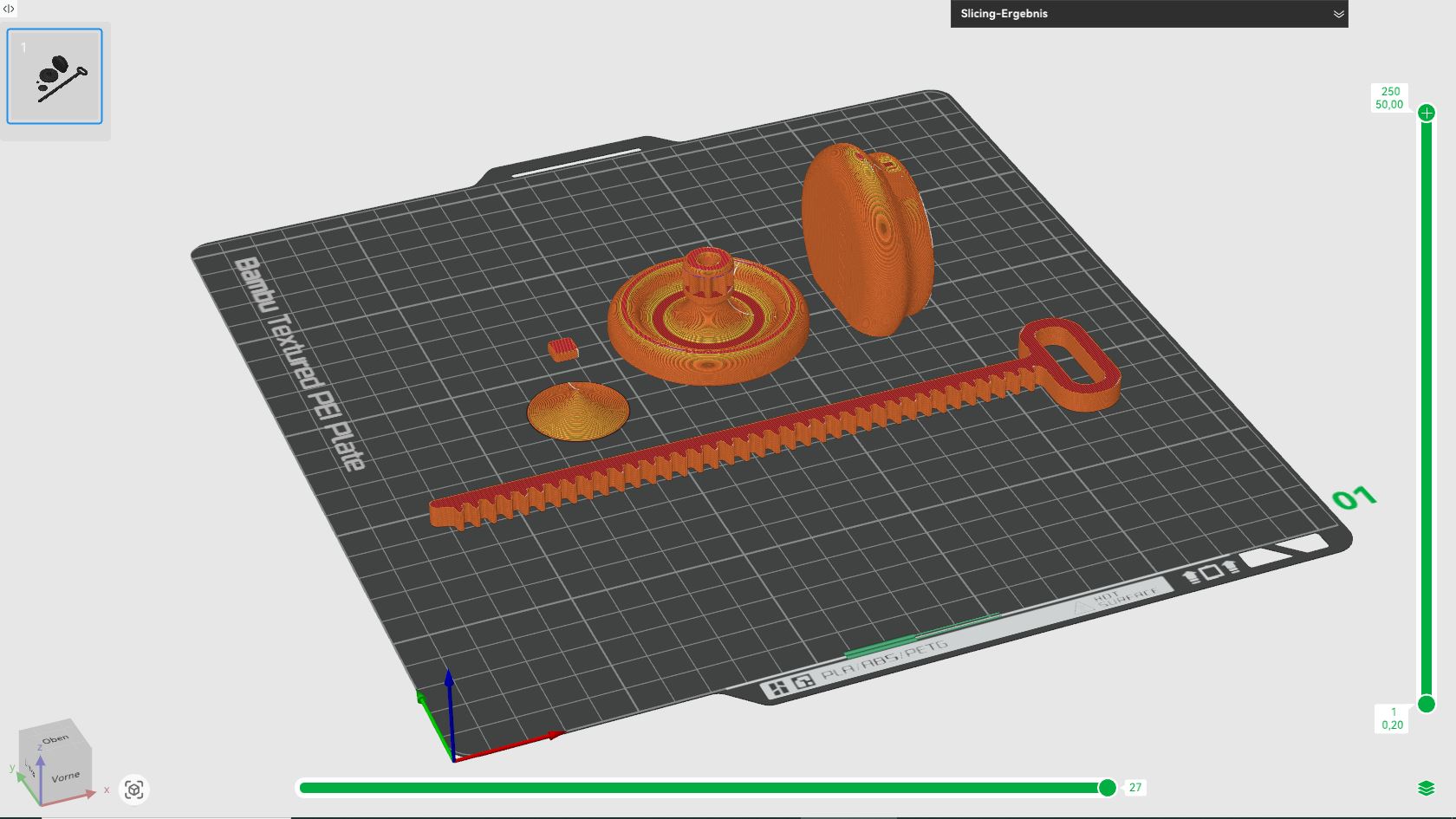Click the Vorne face of view cube
The image size is (1456, 819).
click(66, 777)
